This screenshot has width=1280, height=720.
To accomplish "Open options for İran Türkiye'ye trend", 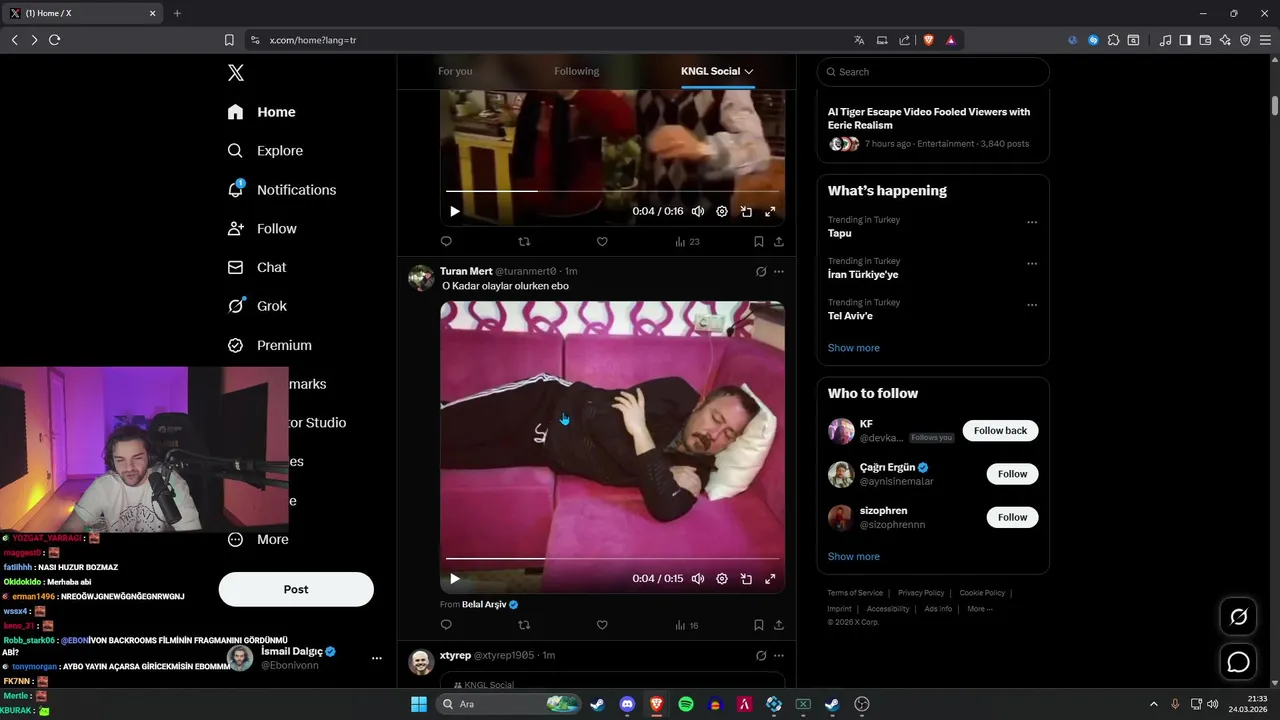I will coord(1032,264).
